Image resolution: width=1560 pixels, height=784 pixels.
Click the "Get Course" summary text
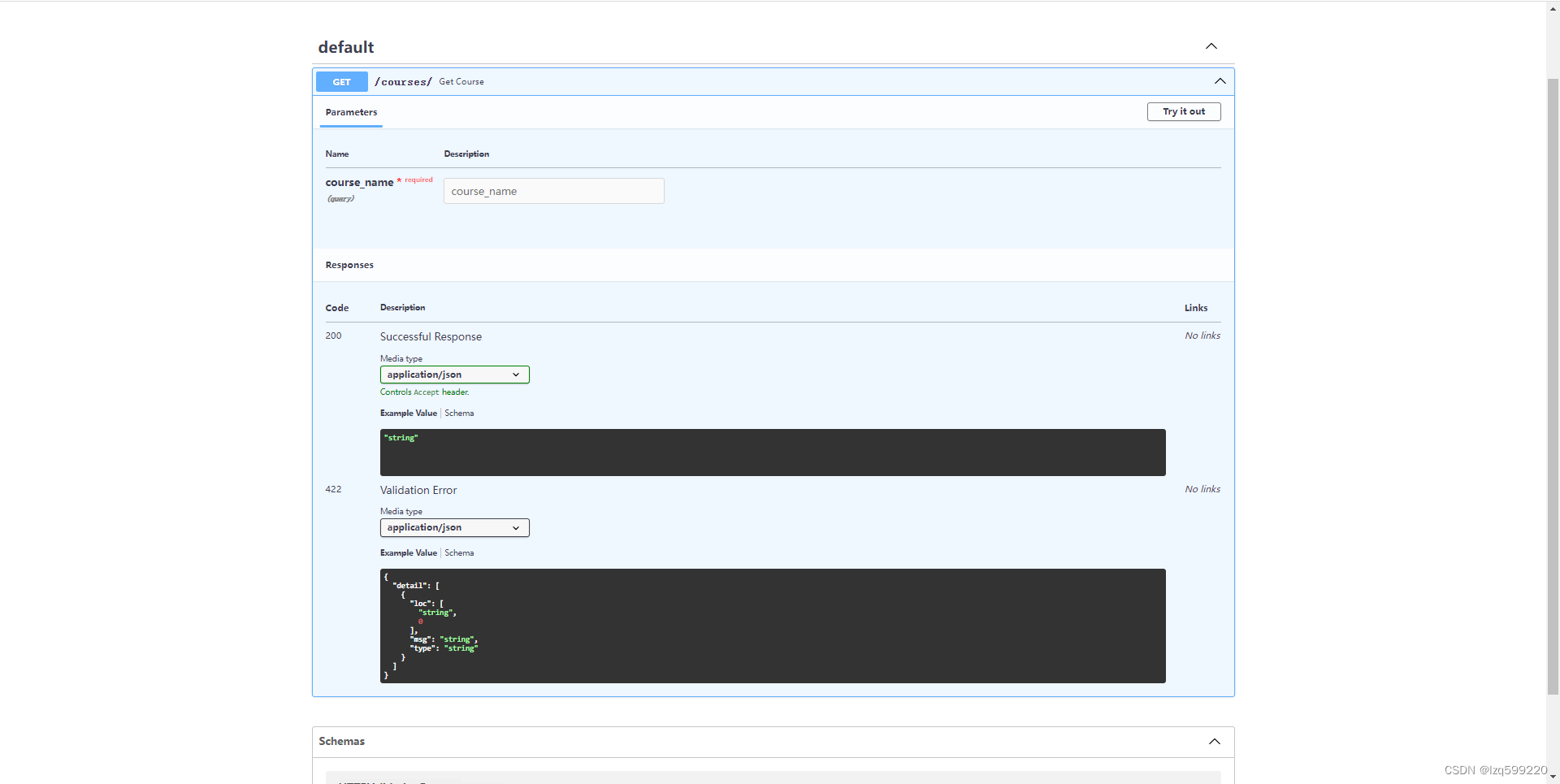(x=461, y=82)
